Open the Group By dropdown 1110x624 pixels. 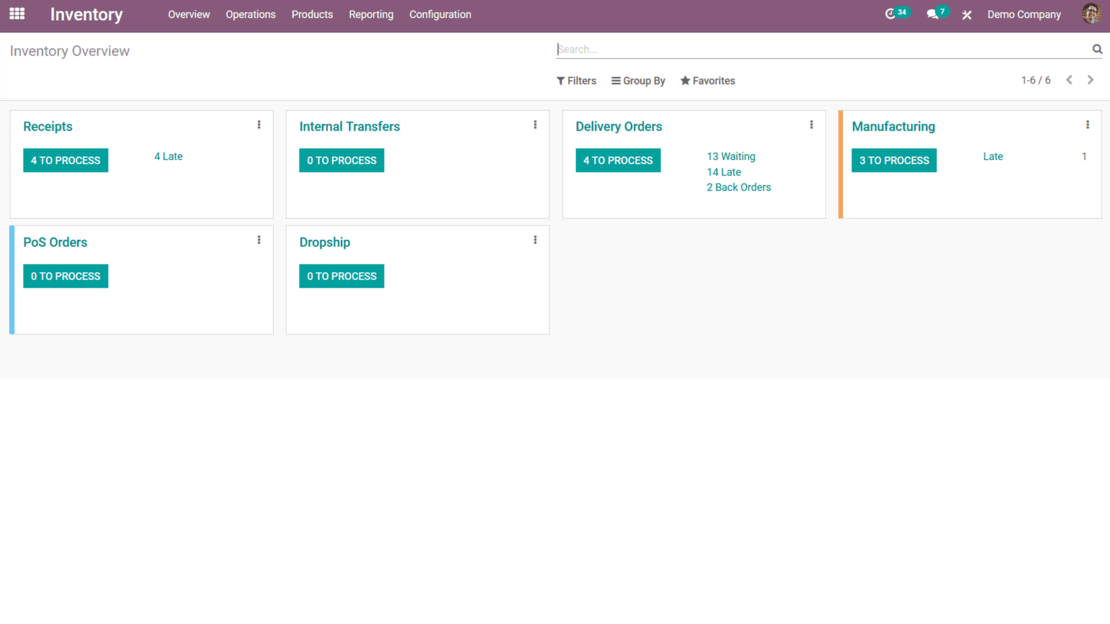638,80
